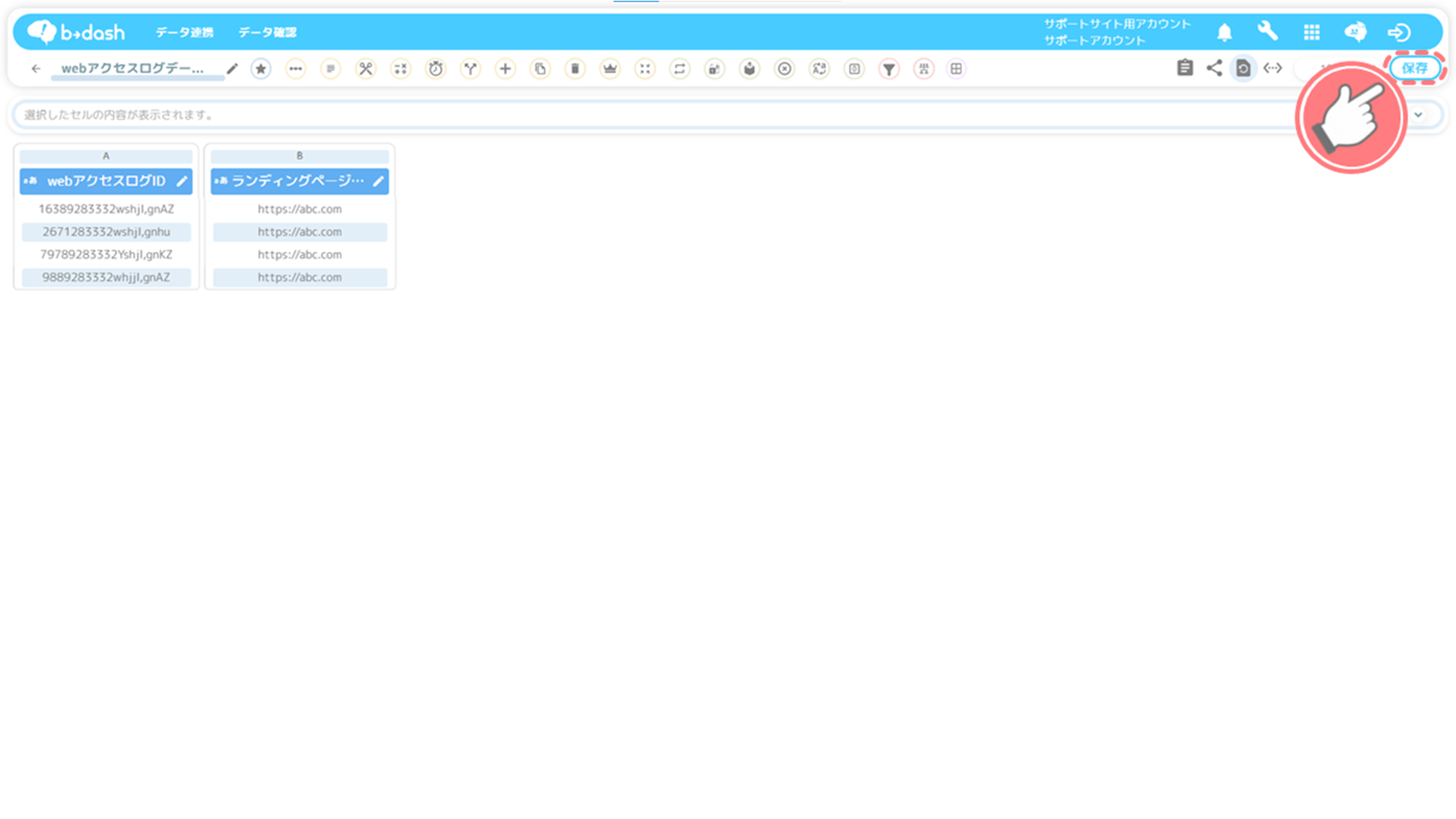Screen dimensions: 1456x819
Task: Click the stopwatch toolbar icon
Action: [x=436, y=69]
